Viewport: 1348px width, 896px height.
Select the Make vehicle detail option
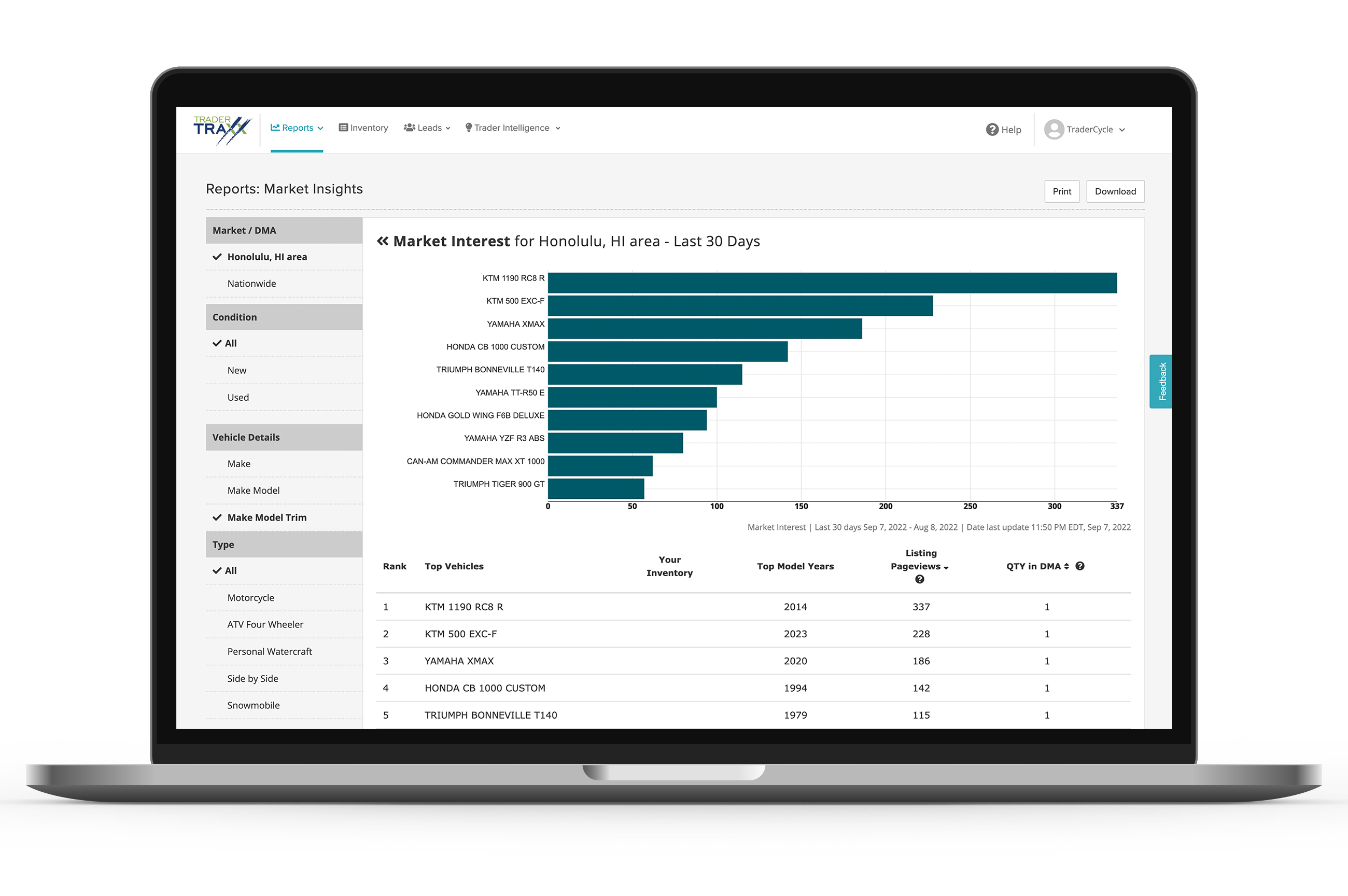coord(284,464)
